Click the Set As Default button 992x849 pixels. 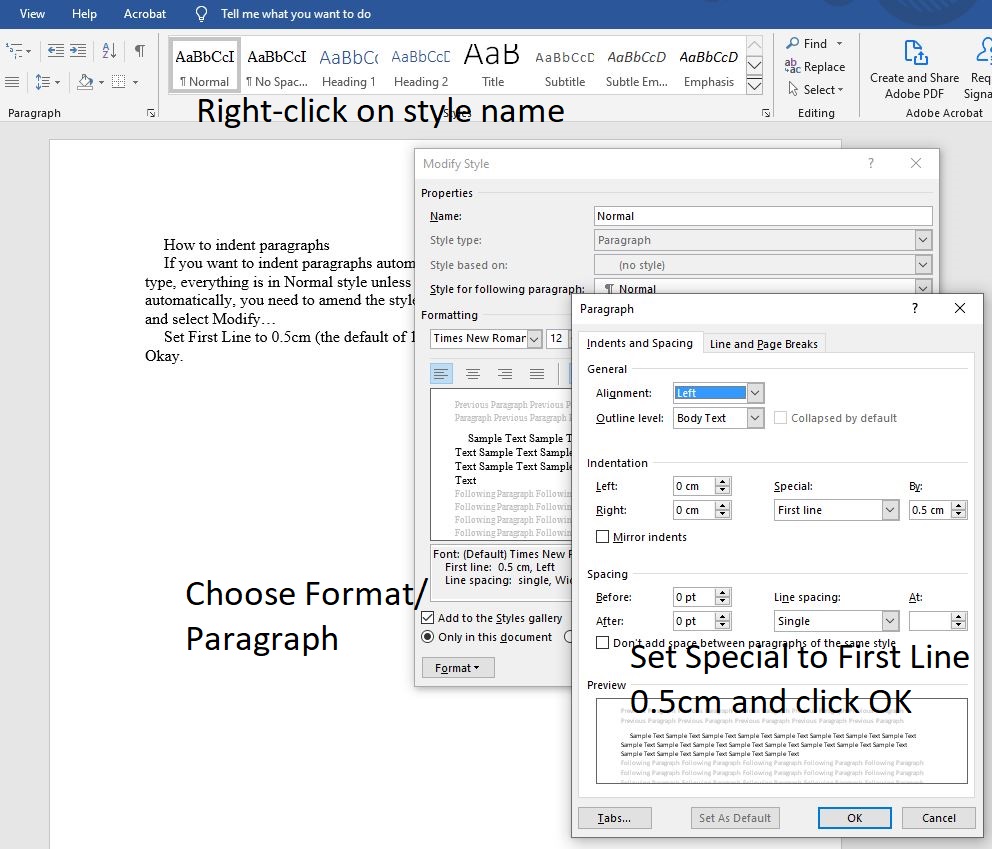[735, 818]
